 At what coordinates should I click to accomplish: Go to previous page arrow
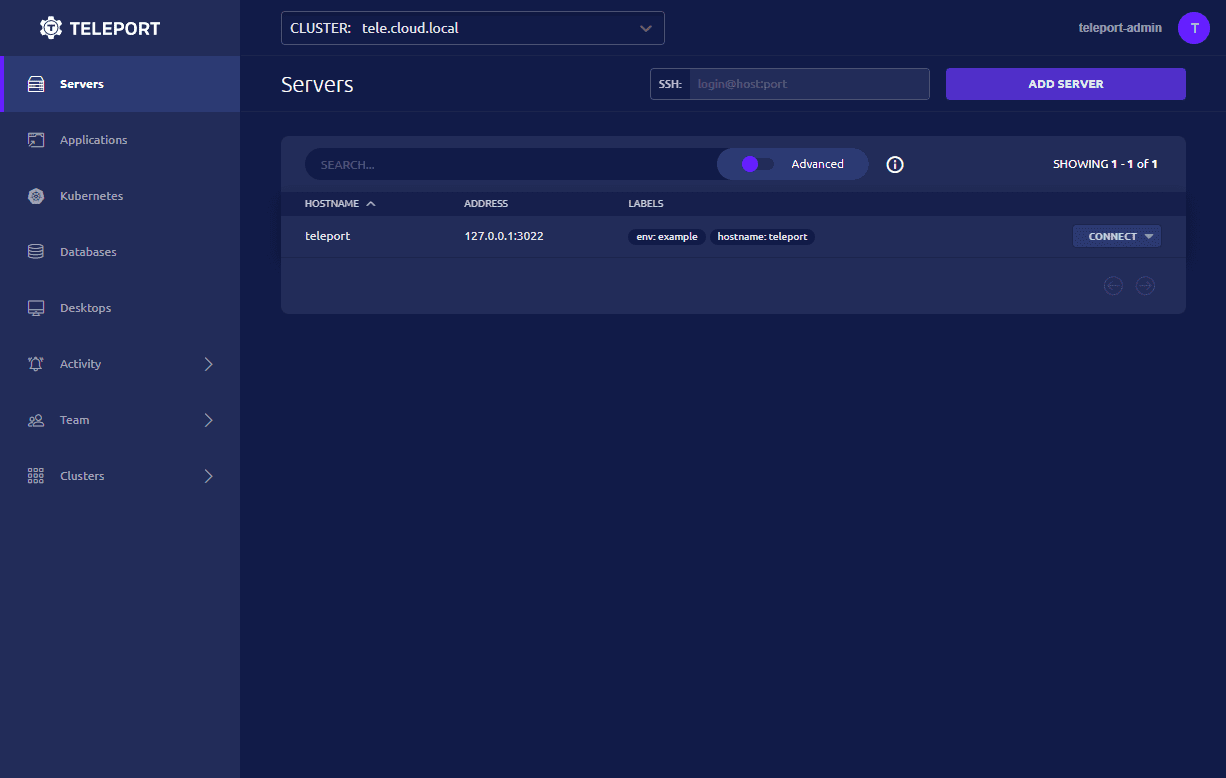point(1113,286)
